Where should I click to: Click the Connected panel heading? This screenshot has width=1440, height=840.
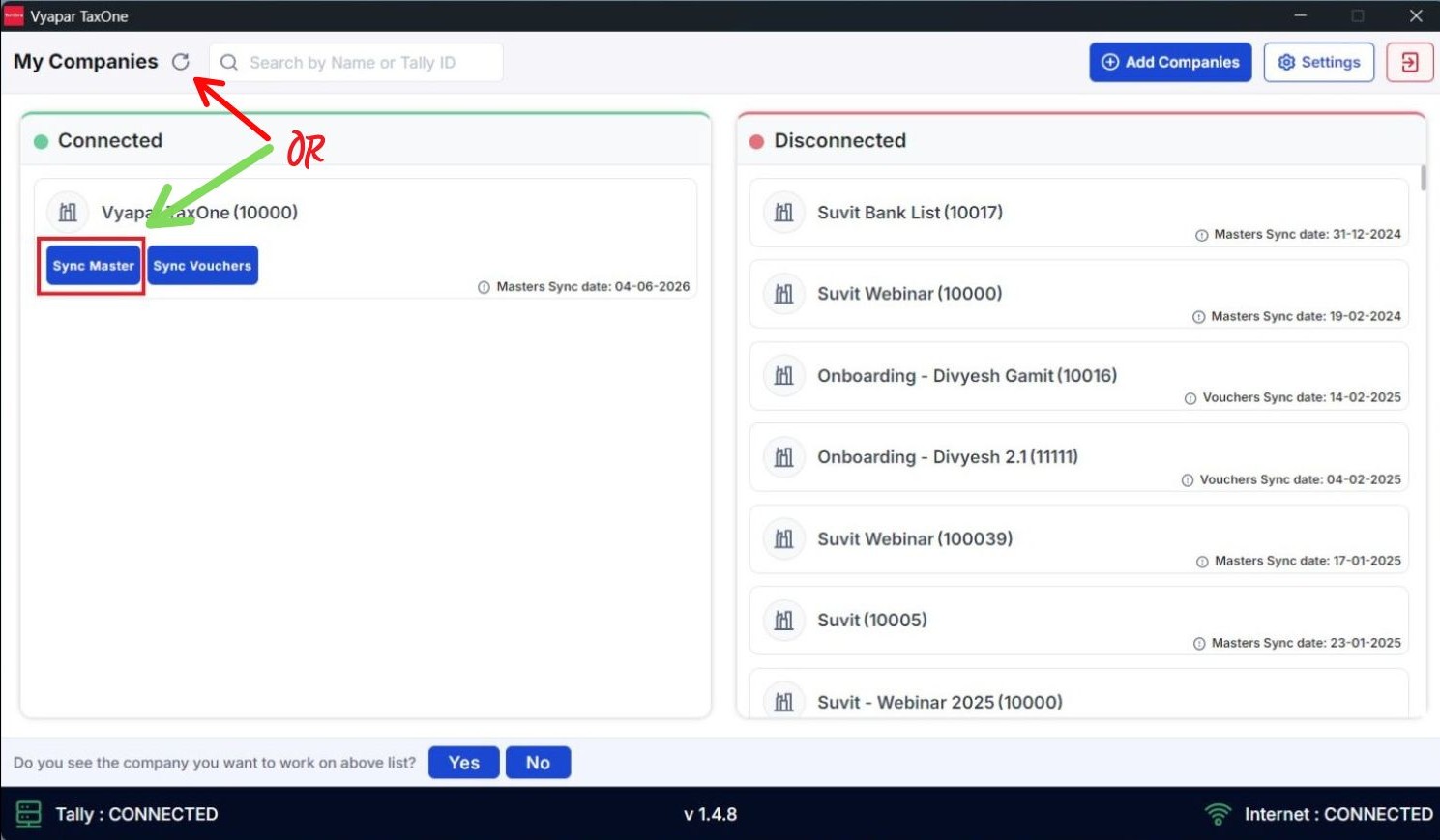click(x=110, y=140)
